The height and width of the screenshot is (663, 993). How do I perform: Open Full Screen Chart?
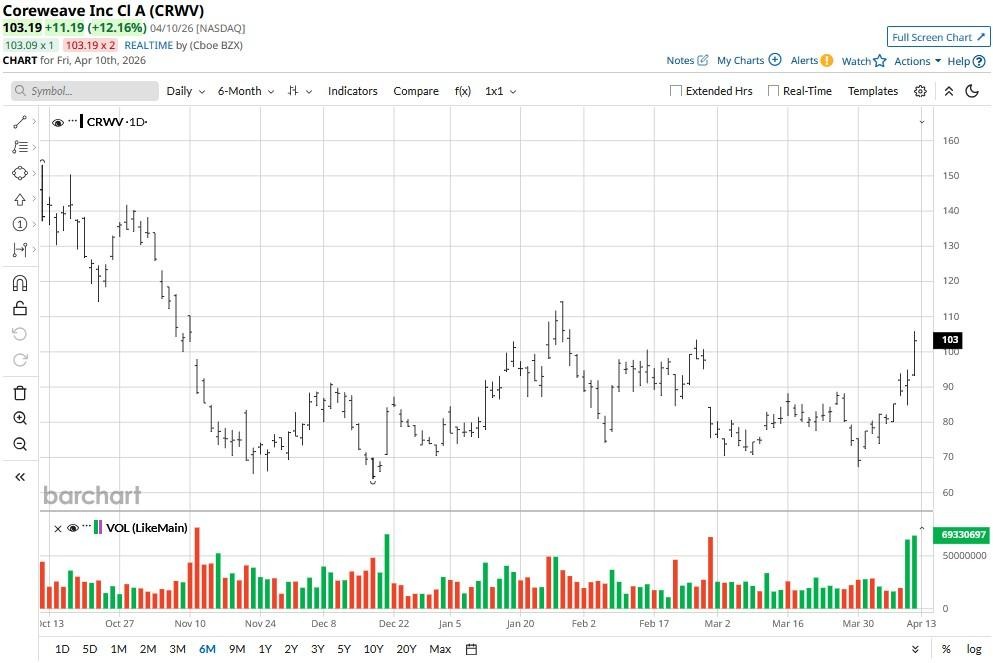pyautogui.click(x=939, y=37)
